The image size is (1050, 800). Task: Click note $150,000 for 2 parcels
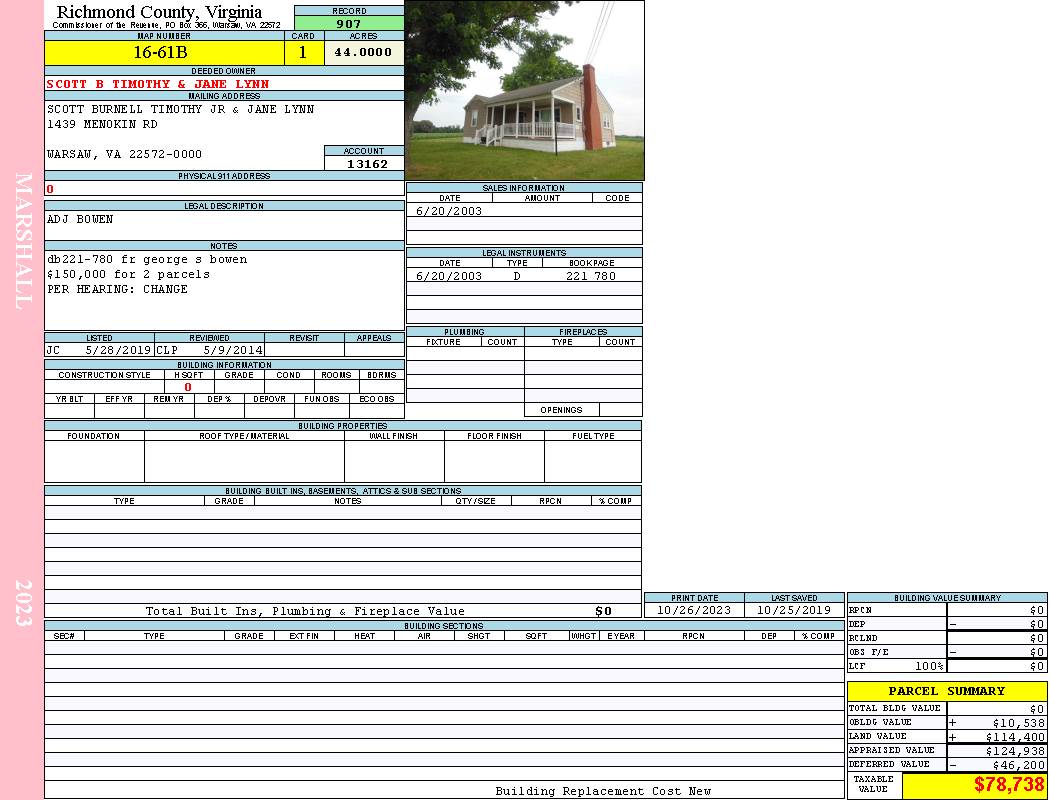[129, 274]
